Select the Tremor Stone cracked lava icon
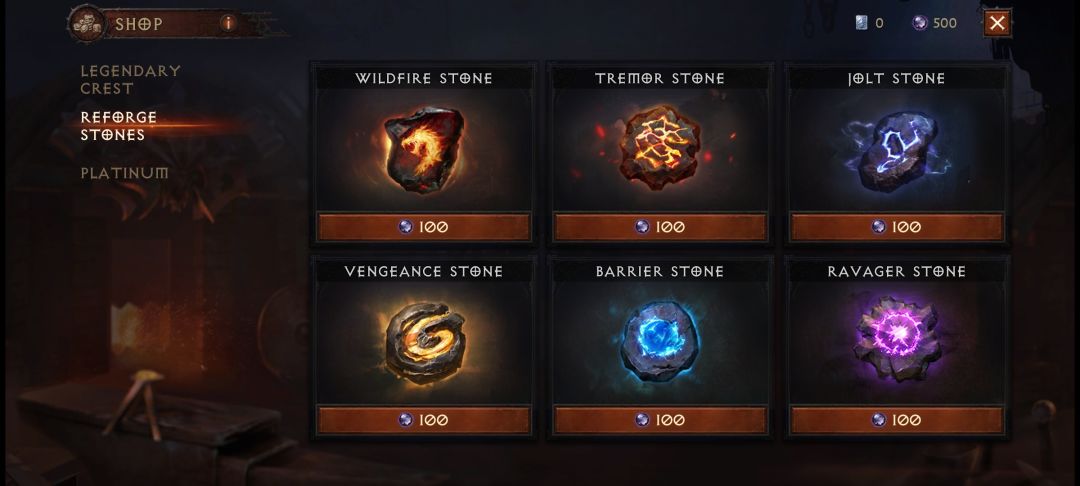Screen dimensions: 1080x486 click(x=659, y=147)
